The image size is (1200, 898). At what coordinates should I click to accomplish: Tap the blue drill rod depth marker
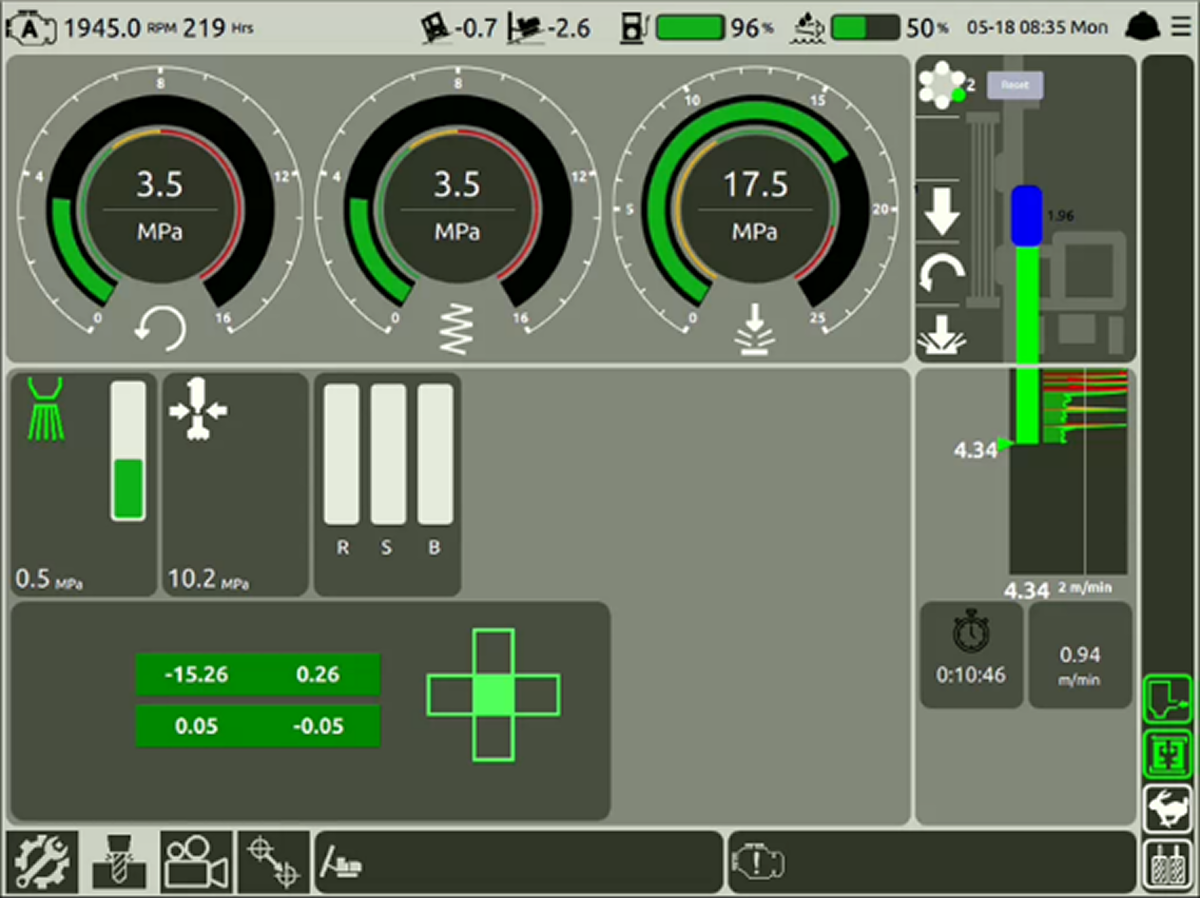point(1027,216)
